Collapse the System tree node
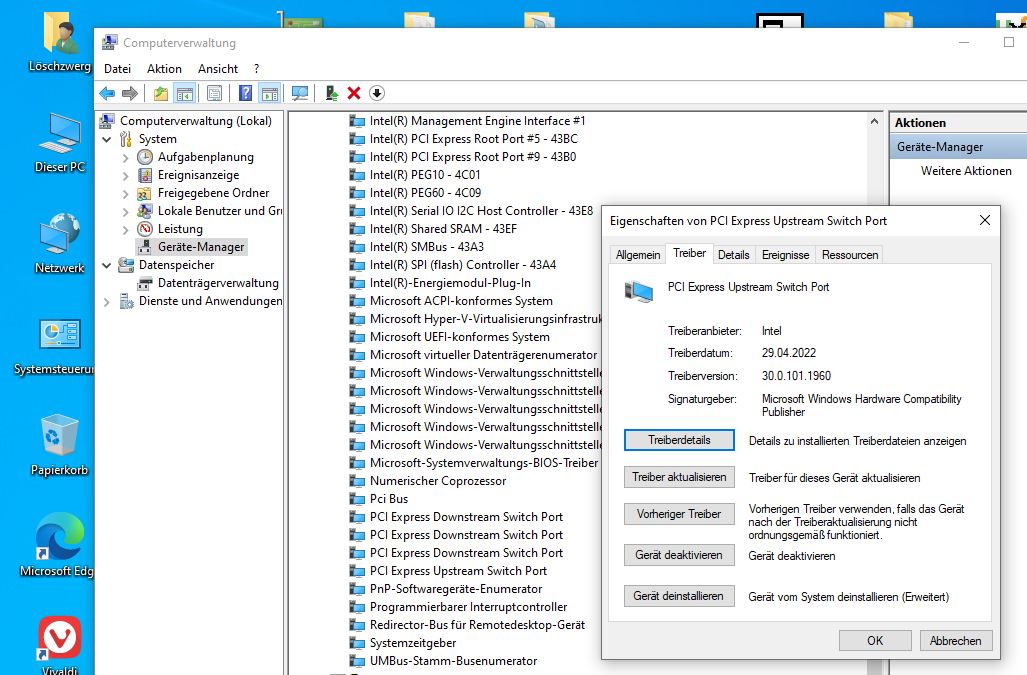The height and width of the screenshot is (675, 1027). pyautogui.click(x=107, y=139)
